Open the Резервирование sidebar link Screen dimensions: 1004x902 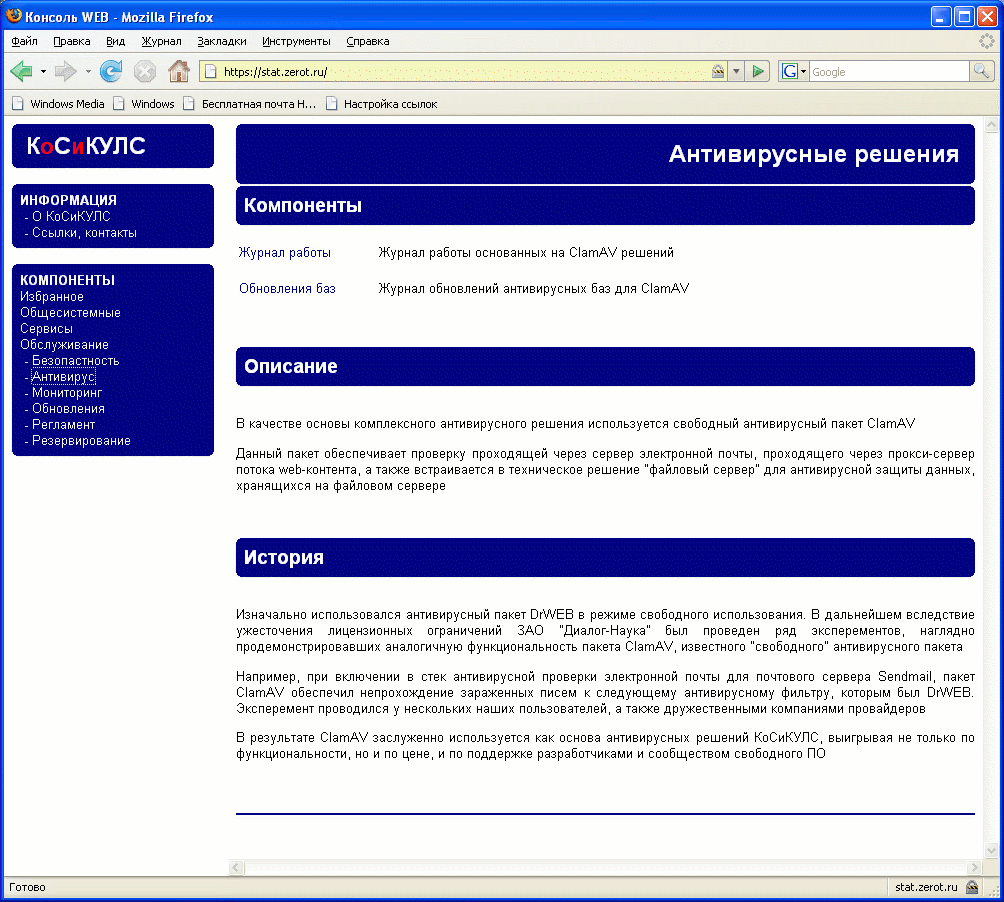pyautogui.click(x=81, y=440)
